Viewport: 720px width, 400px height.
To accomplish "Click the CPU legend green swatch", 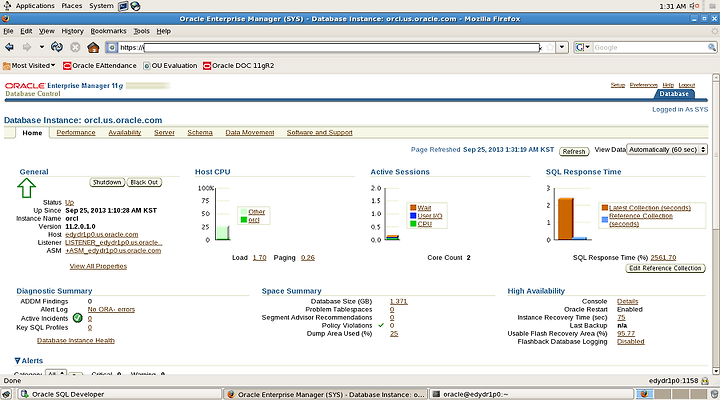I will tap(413, 224).
